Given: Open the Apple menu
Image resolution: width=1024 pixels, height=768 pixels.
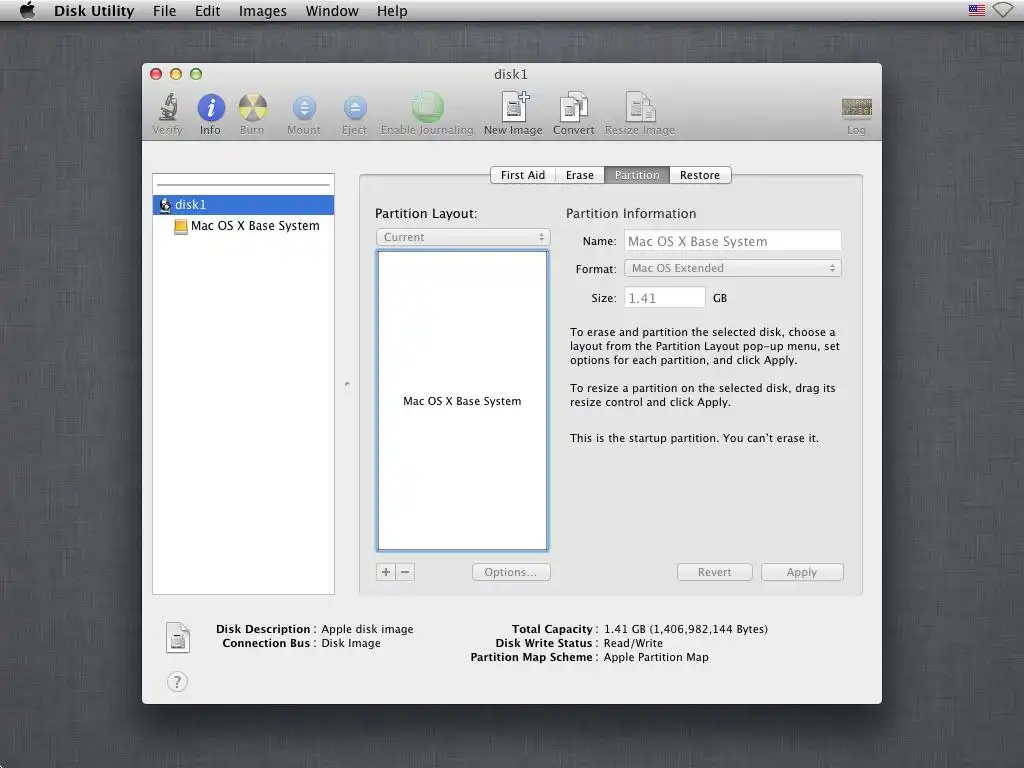Looking at the screenshot, I should [x=27, y=10].
